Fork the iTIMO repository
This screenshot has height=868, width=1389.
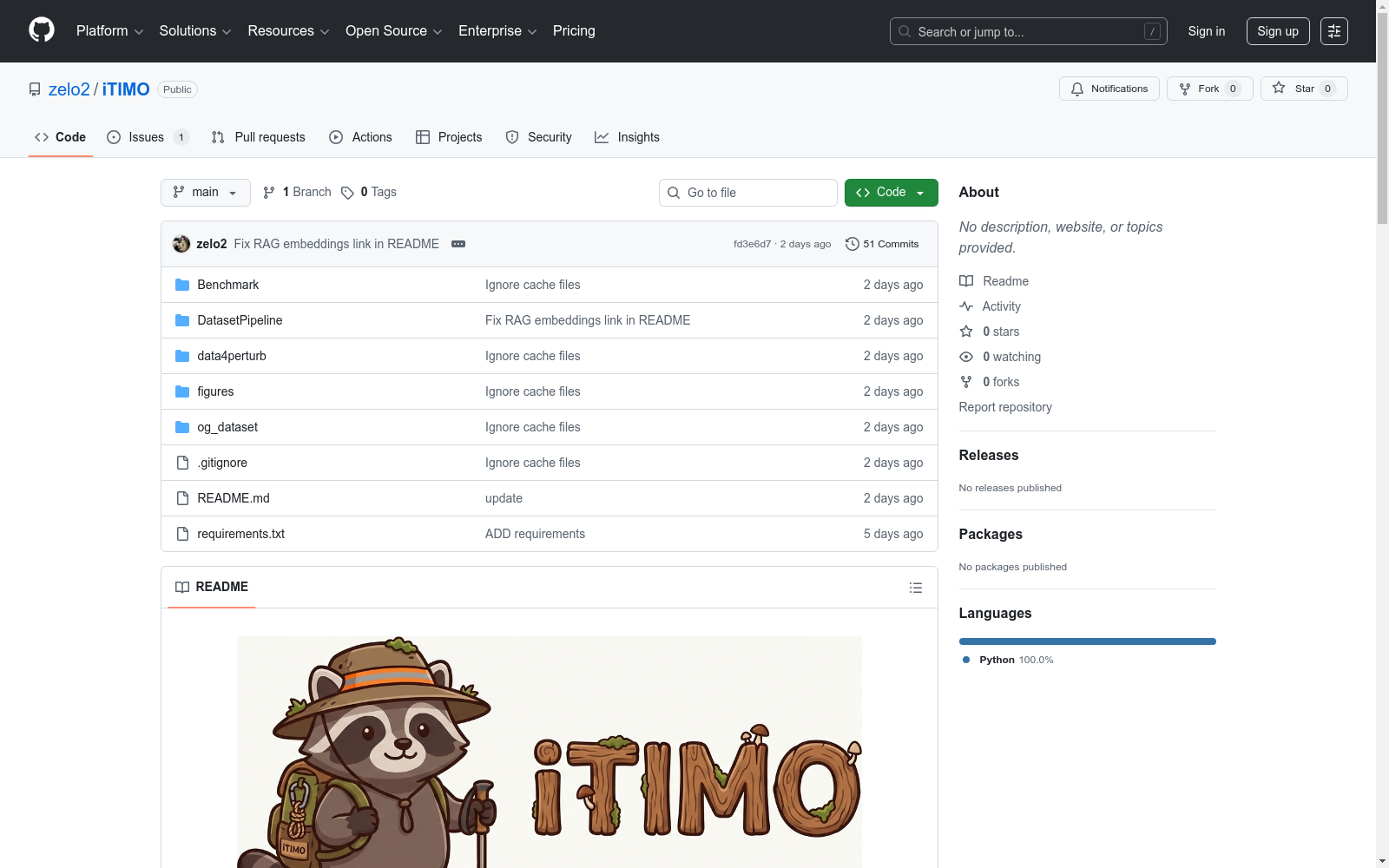pos(1210,89)
